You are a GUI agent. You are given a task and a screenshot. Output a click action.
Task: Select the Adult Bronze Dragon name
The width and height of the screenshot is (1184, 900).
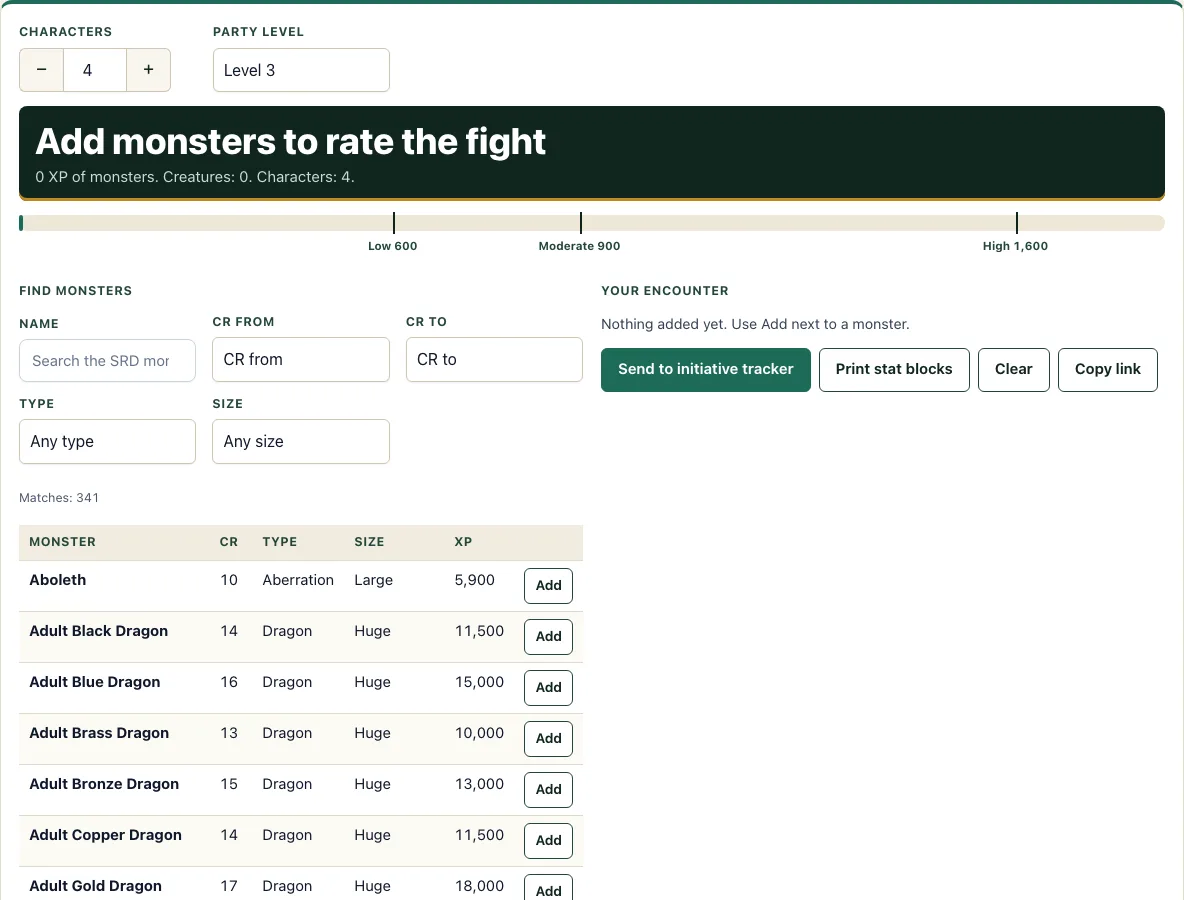[x=104, y=784]
